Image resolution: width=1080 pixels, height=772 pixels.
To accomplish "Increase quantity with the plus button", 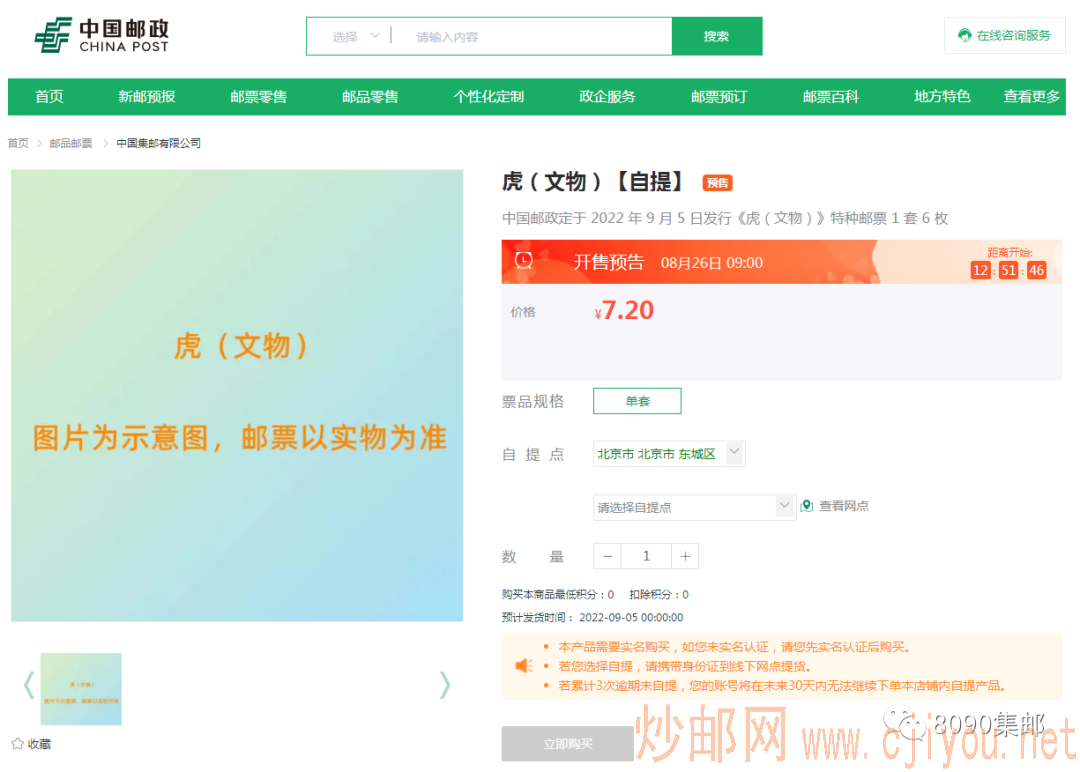I will click(685, 556).
